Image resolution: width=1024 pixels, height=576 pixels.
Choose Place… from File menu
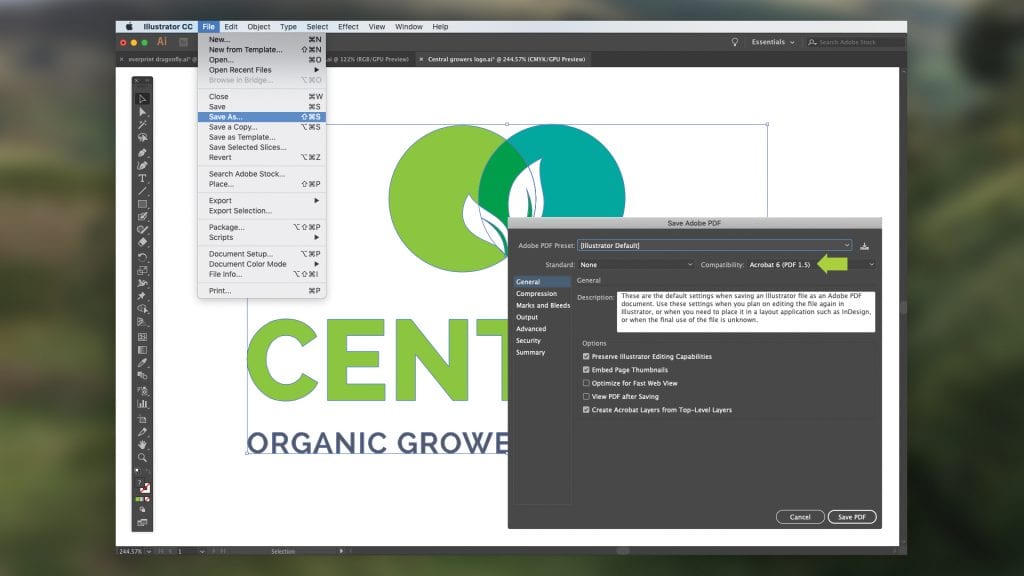tap(262, 184)
